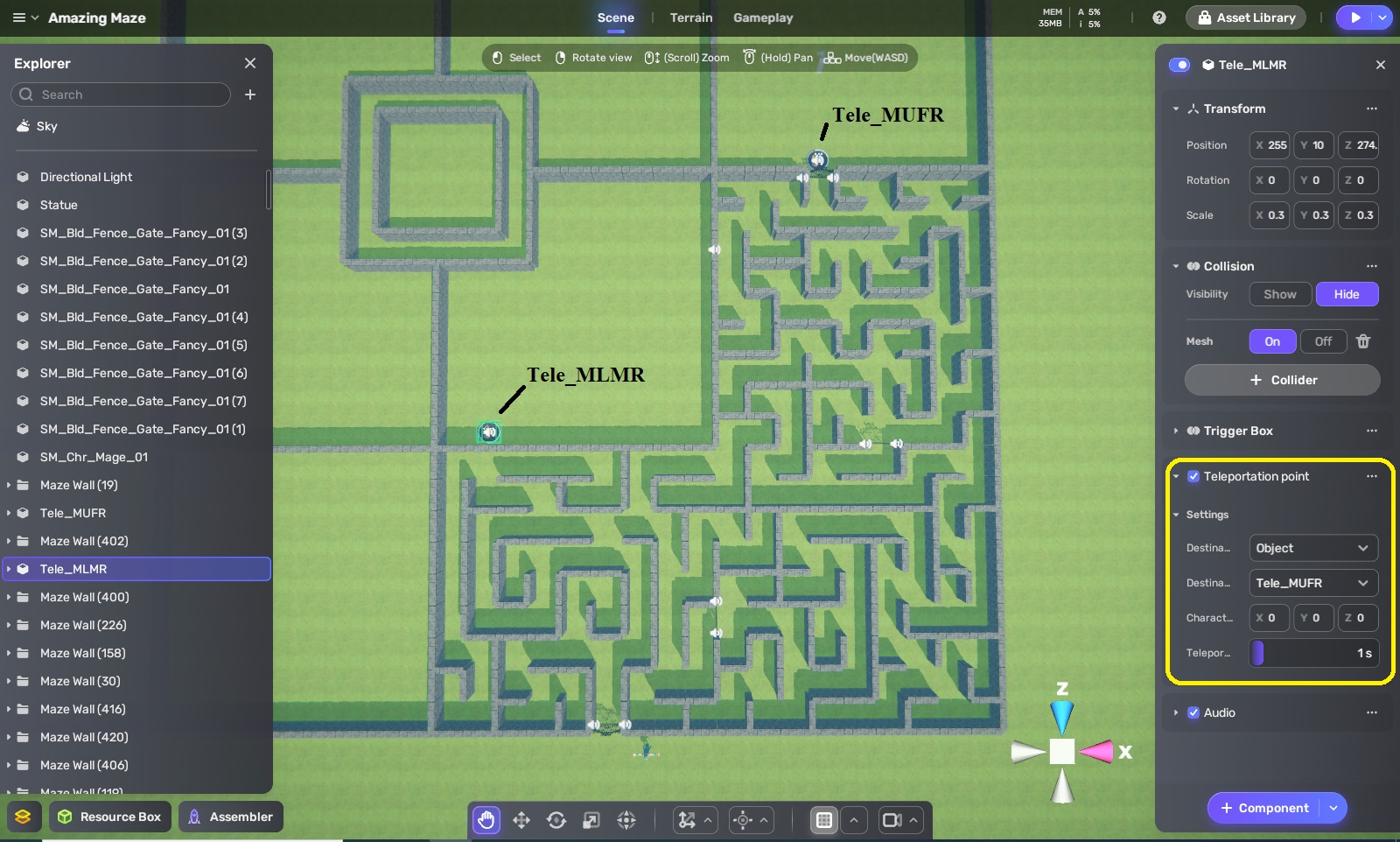
Task: Uncheck the Teleportation point checkbox
Action: (1193, 476)
